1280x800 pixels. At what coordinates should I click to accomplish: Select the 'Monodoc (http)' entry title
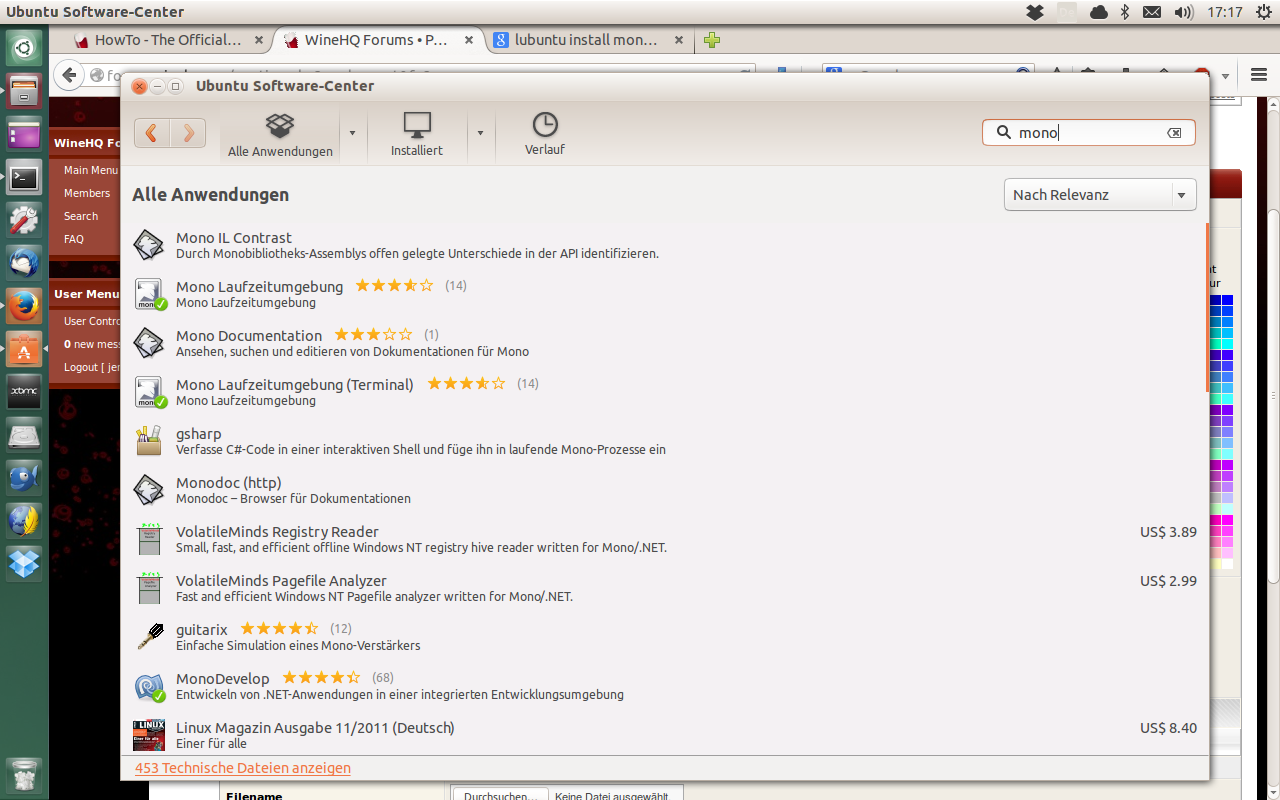click(x=229, y=483)
